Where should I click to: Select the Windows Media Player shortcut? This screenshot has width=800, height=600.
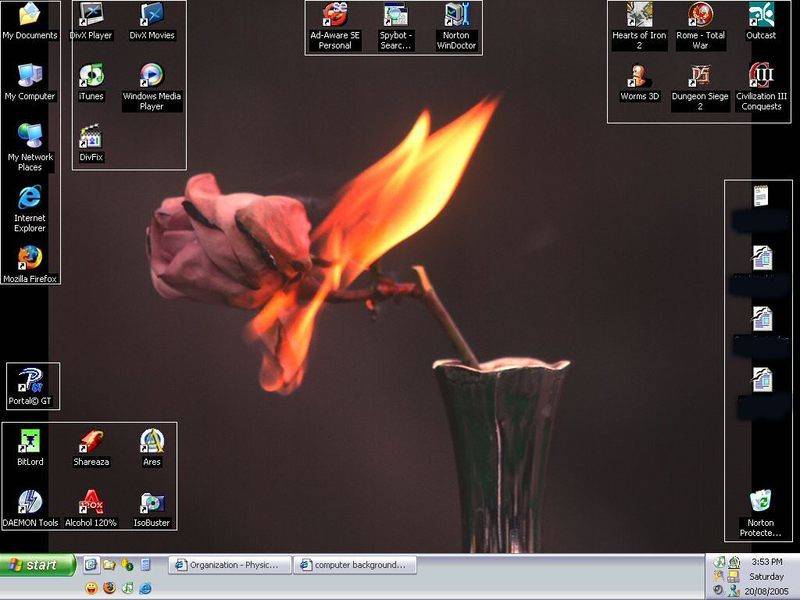[x=151, y=76]
